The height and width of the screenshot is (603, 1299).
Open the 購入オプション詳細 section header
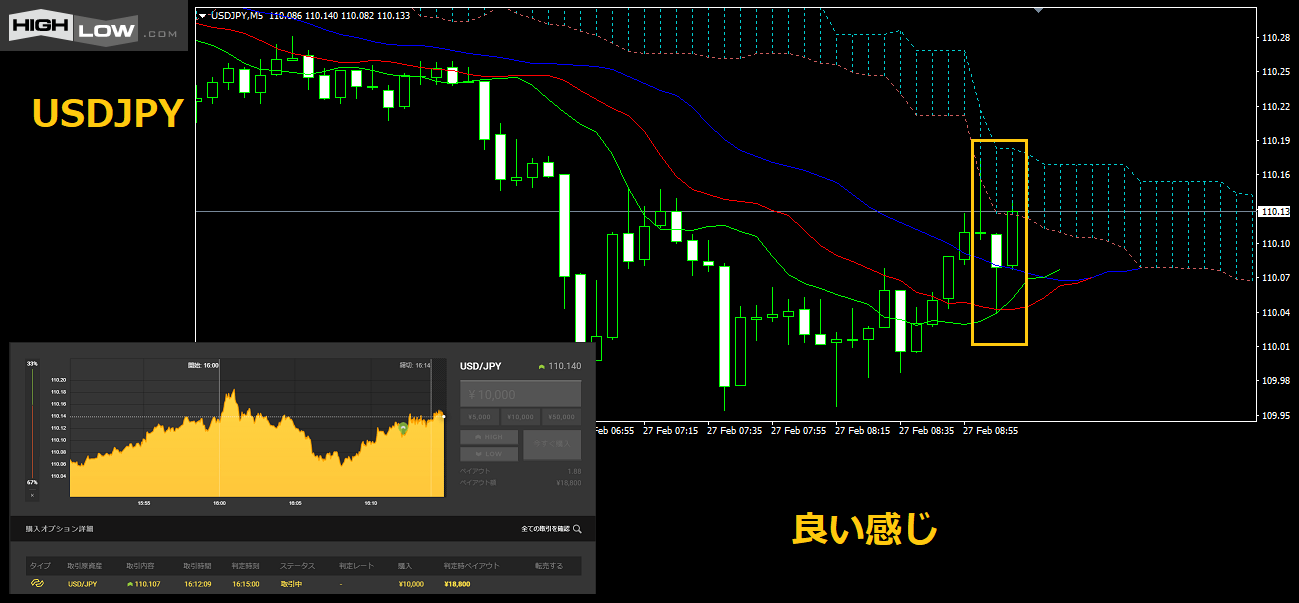[x=62, y=529]
